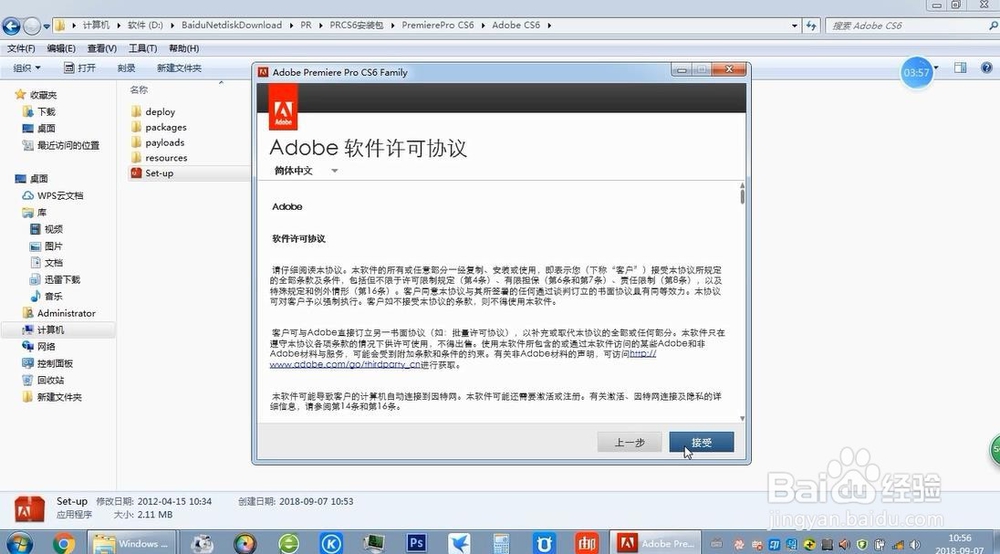The height and width of the screenshot is (554, 1000).
Task: Click the blue 03:57 recording timer bubble
Action: (x=916, y=73)
